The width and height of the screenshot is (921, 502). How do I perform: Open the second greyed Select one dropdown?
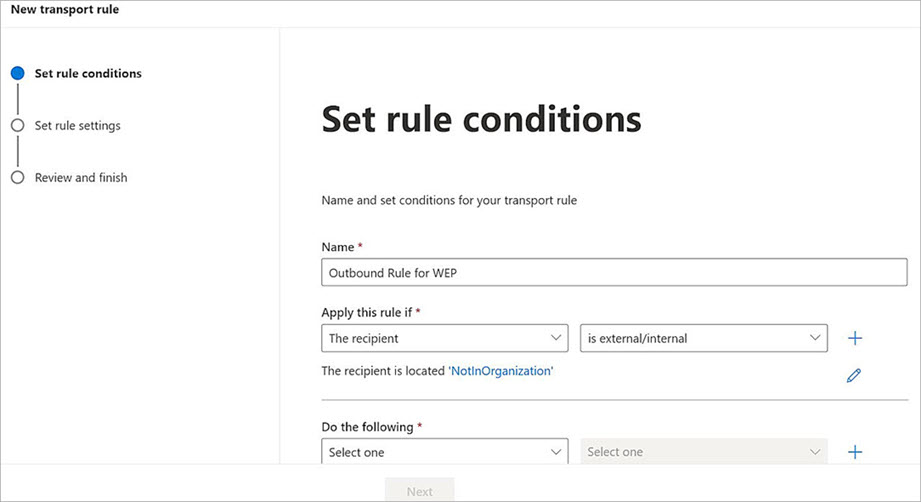click(x=704, y=452)
